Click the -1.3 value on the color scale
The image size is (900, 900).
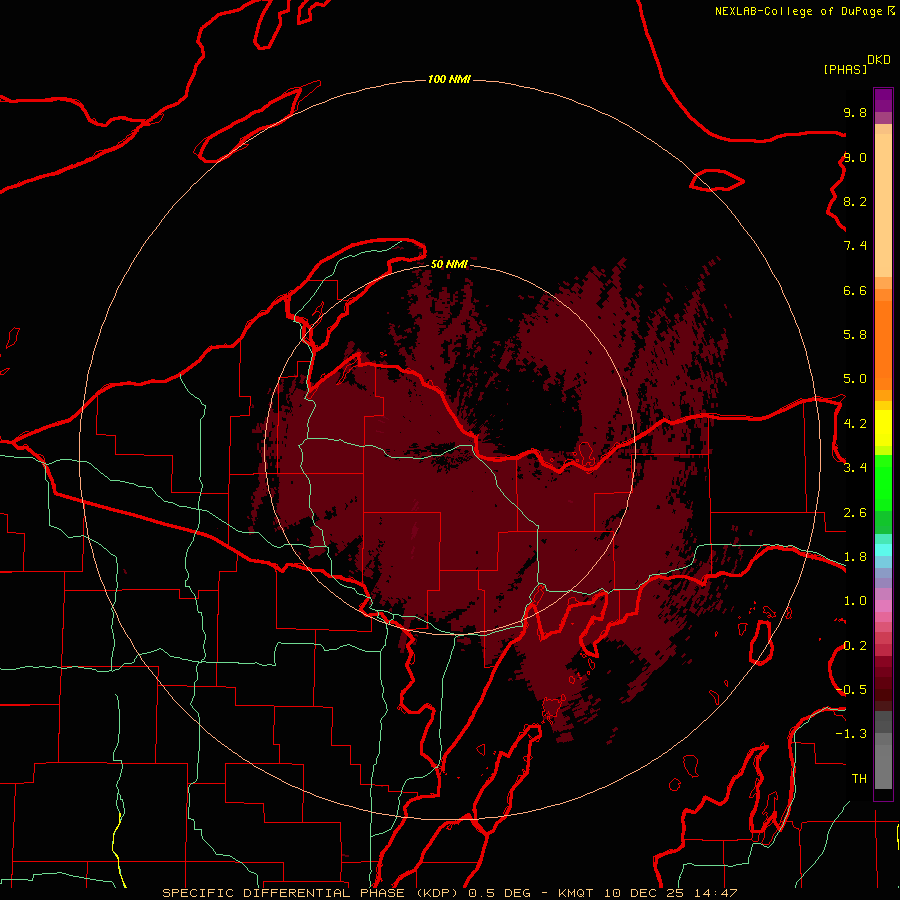point(852,734)
